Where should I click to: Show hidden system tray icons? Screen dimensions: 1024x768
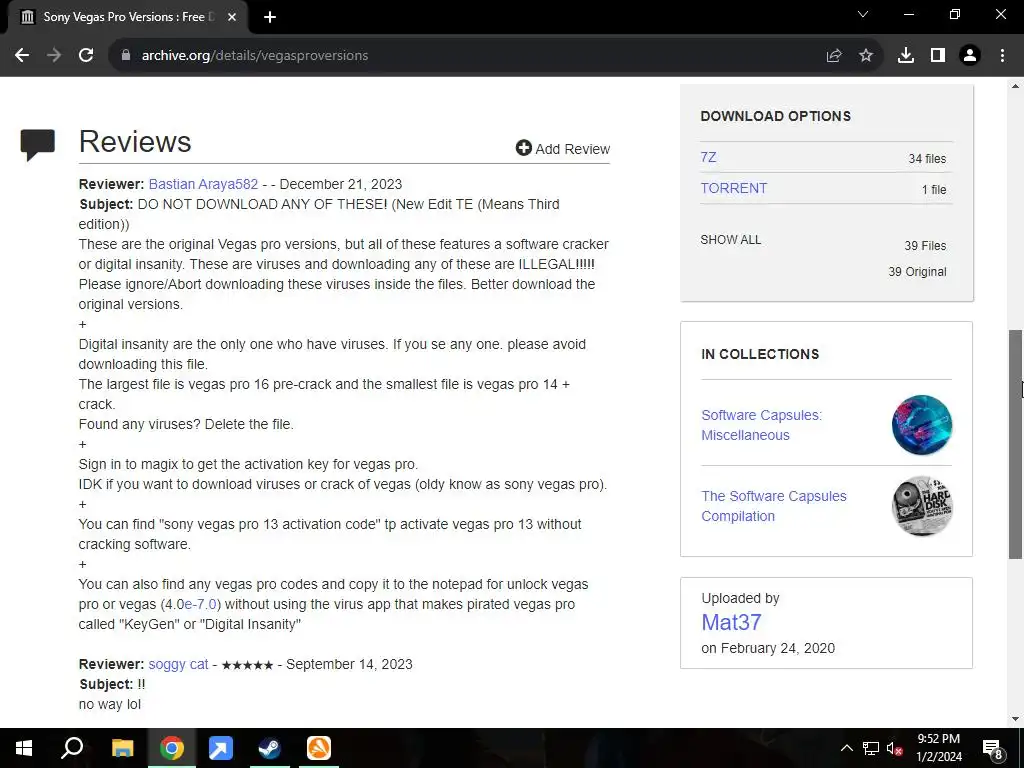tap(846, 748)
